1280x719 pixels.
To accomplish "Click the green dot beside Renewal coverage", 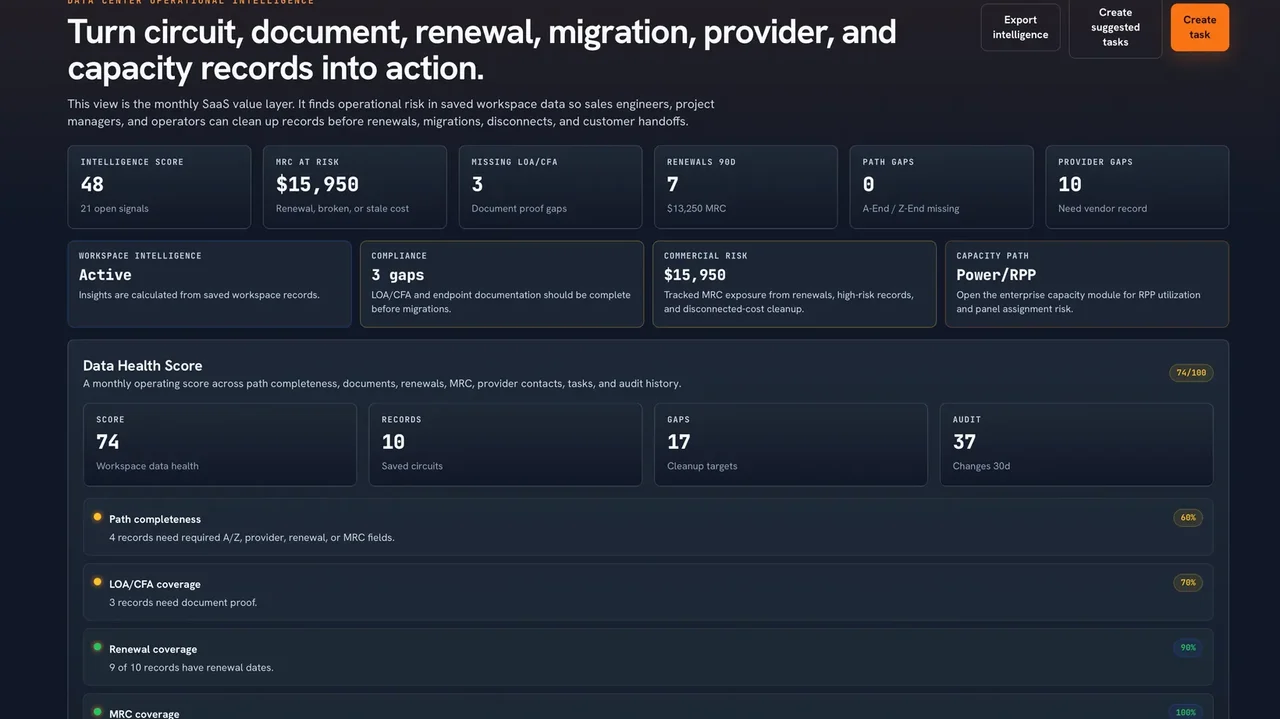I will [97, 647].
